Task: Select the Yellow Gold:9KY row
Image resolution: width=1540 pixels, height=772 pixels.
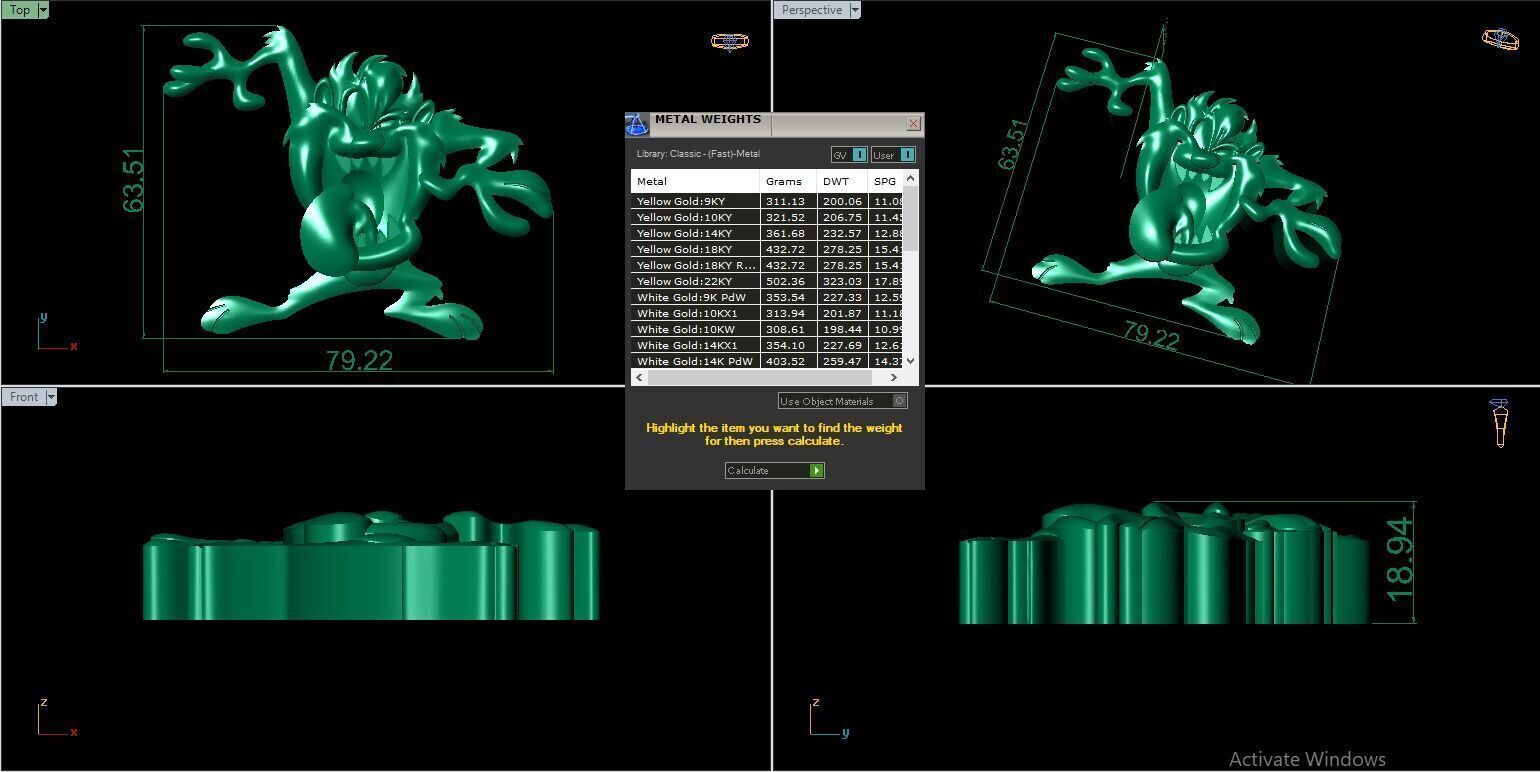Action: (767, 201)
